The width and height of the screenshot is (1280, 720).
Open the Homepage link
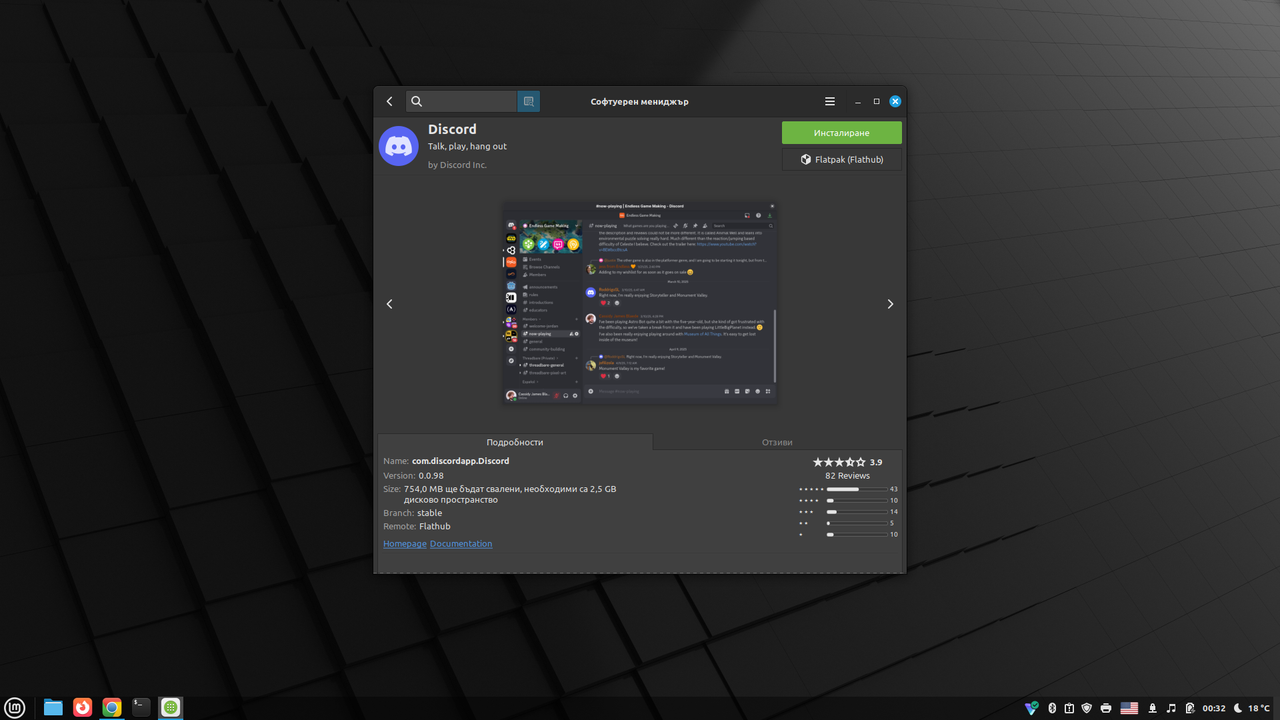pos(405,544)
